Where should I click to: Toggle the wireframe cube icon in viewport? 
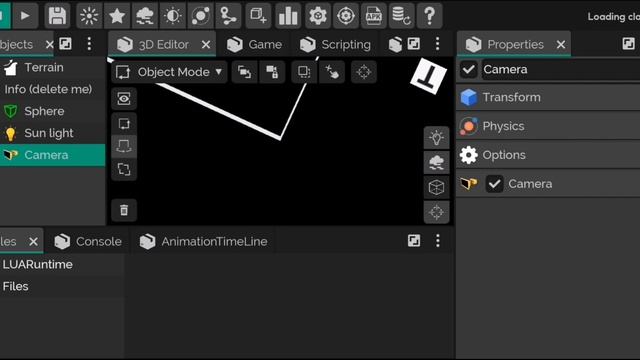point(436,187)
